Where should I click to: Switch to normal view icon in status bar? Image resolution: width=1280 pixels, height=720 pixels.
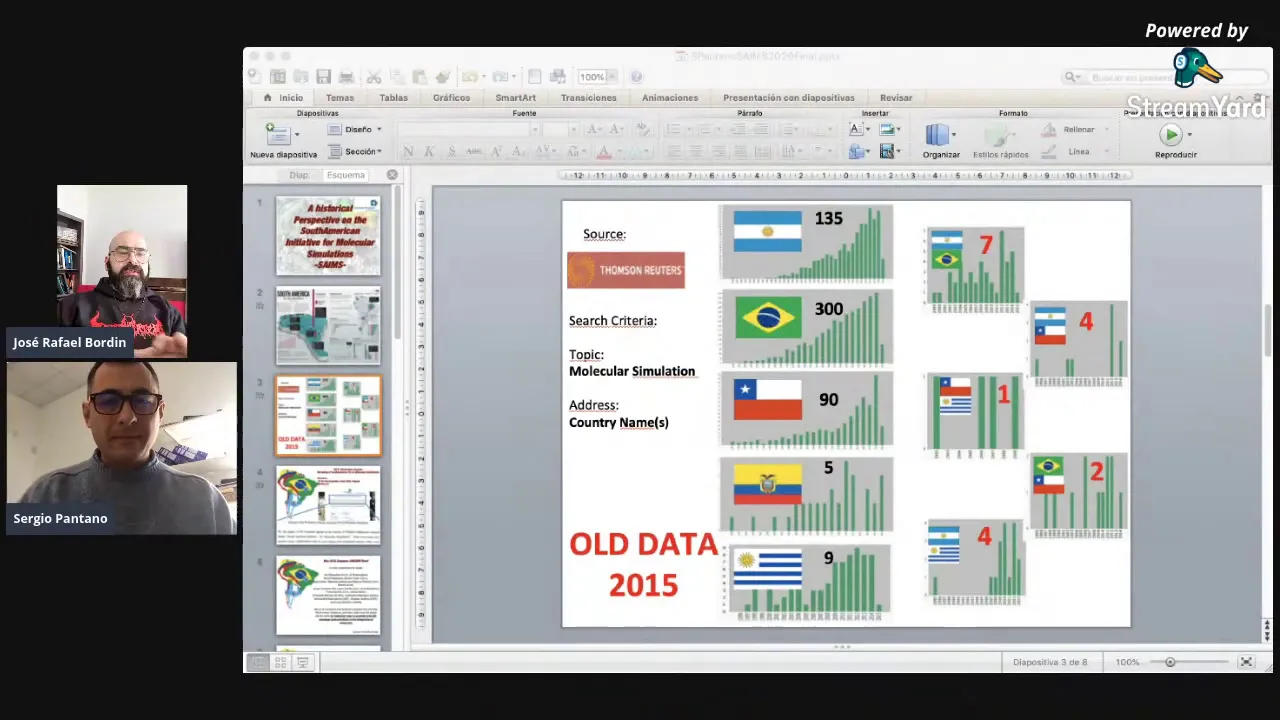point(259,662)
